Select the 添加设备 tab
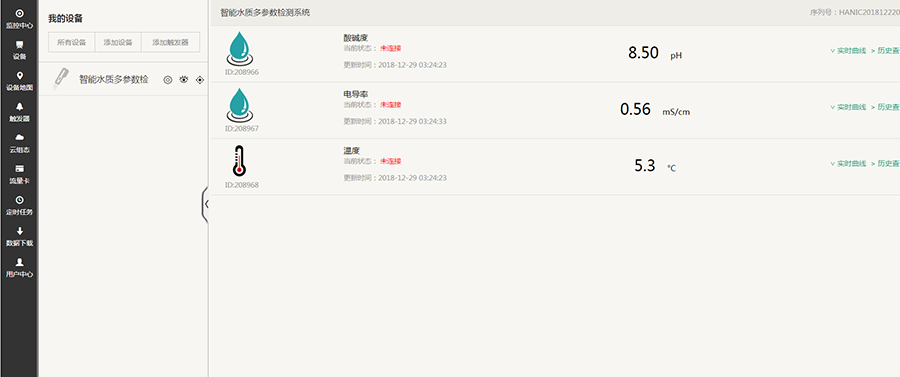This screenshot has height=377, width=900. (x=118, y=42)
